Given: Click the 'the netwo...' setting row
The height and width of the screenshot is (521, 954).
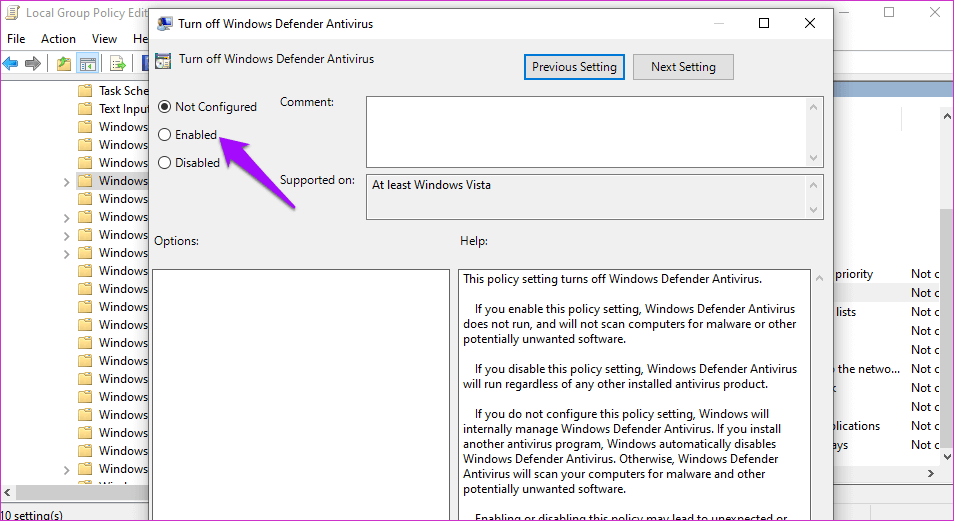Looking at the screenshot, I should pos(886,369).
